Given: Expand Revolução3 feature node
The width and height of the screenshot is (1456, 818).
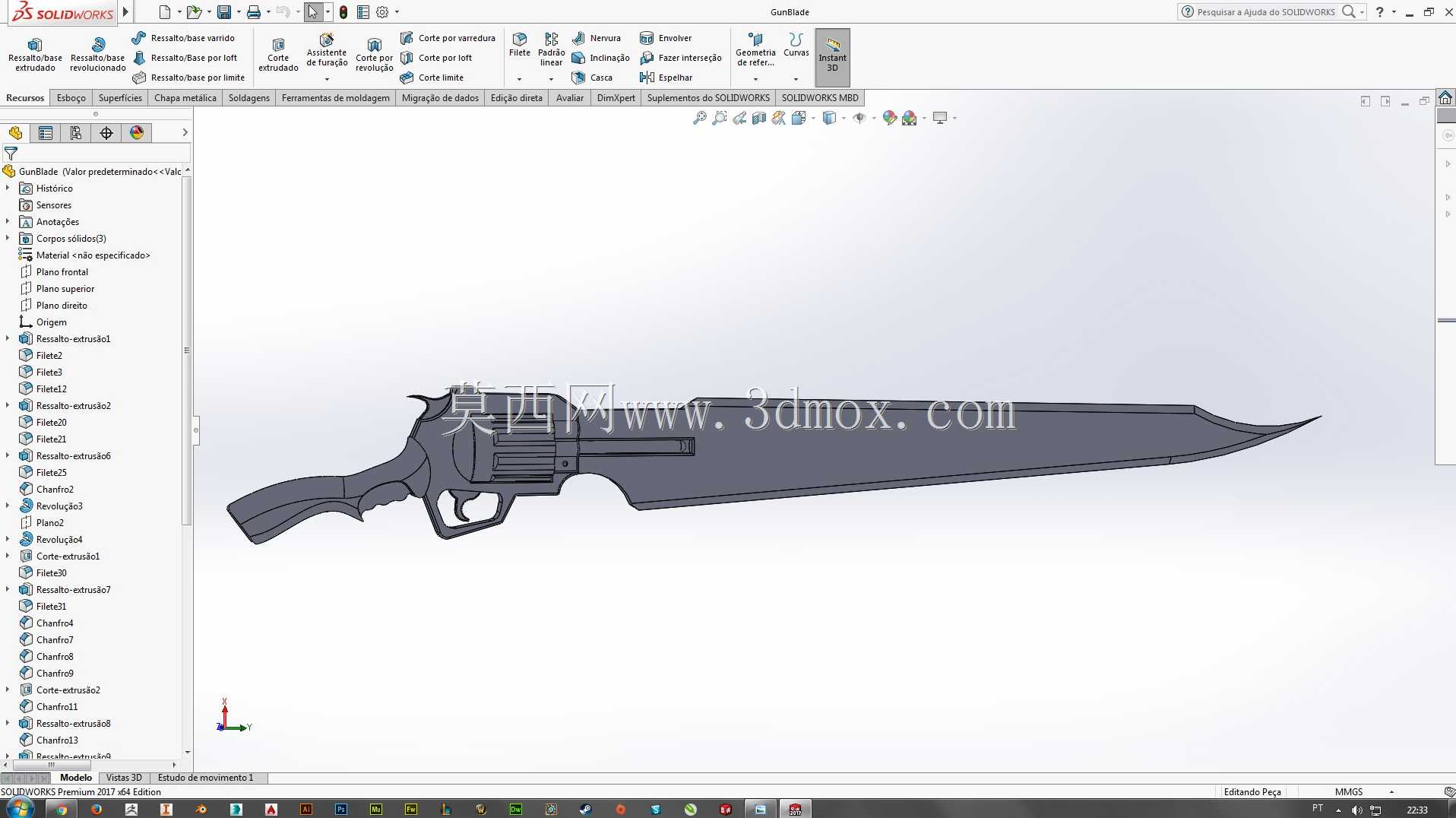Looking at the screenshot, I should [8, 506].
